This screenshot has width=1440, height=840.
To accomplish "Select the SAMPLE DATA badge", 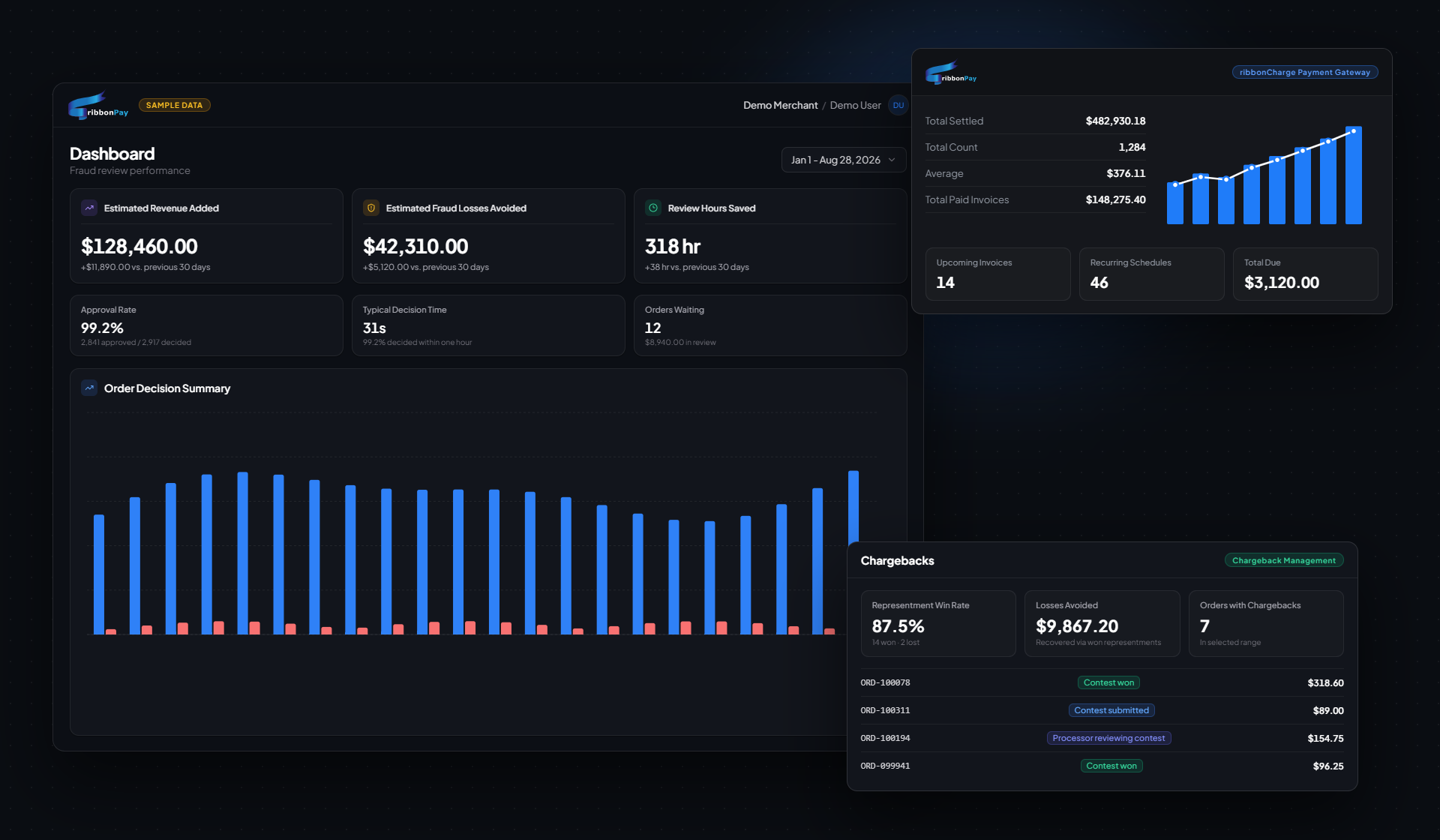I will pyautogui.click(x=175, y=105).
